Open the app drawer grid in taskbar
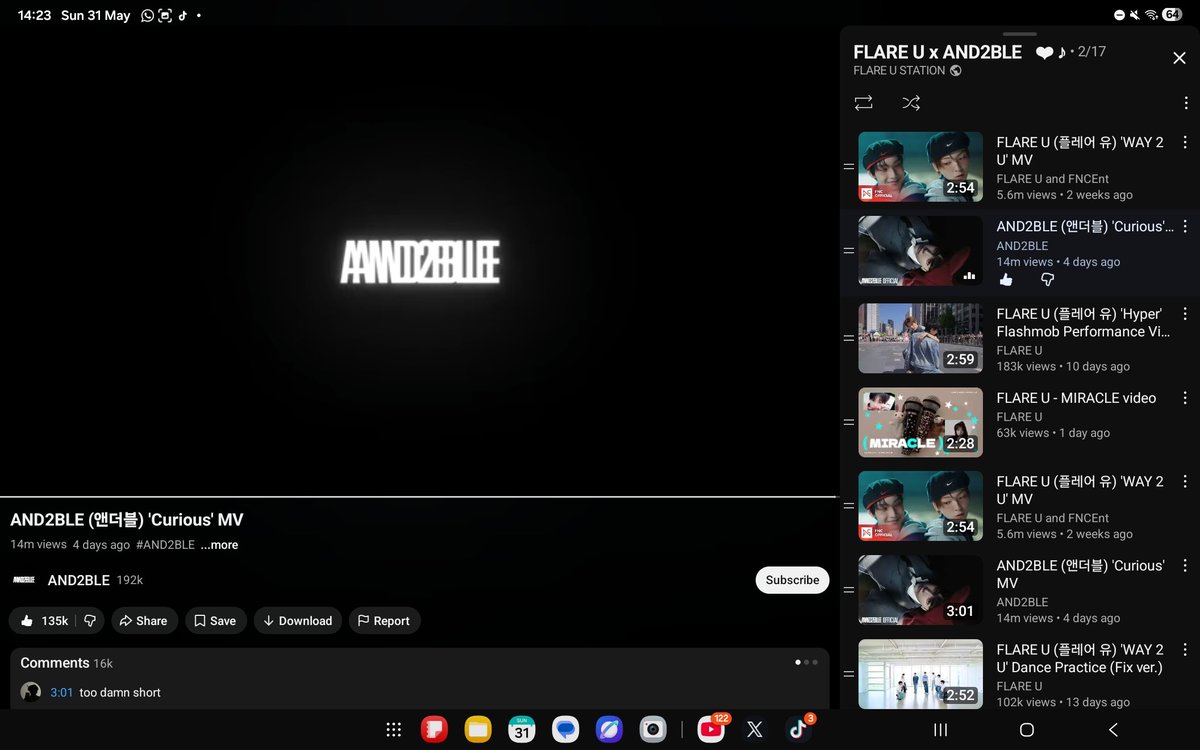 point(394,730)
